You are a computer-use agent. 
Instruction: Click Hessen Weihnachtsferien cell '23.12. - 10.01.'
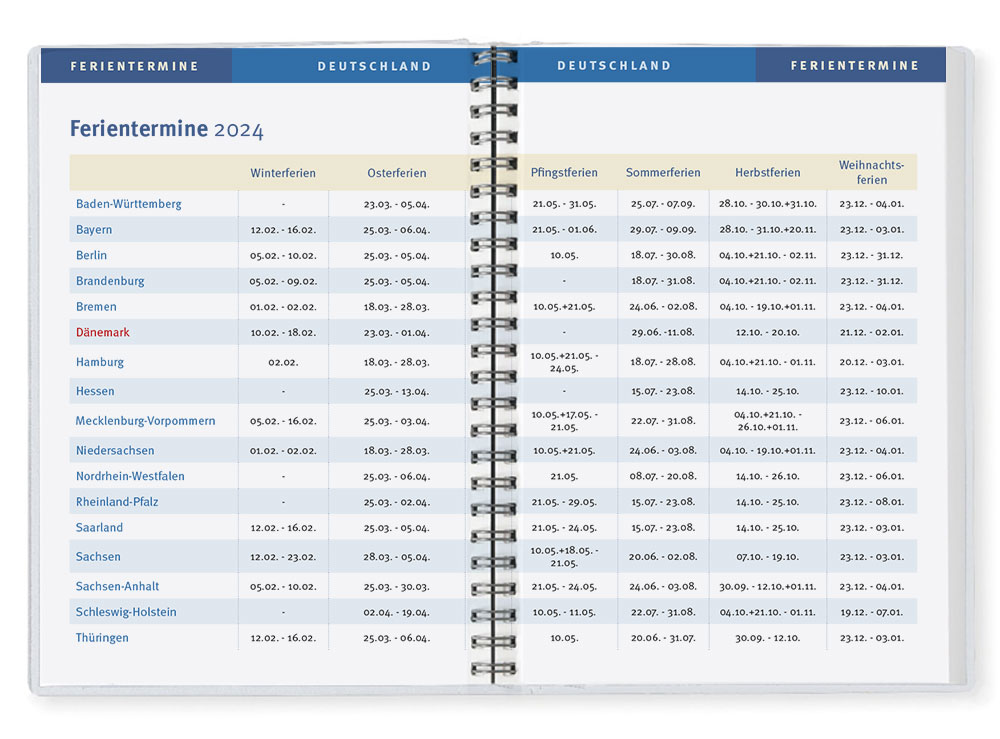(872, 391)
